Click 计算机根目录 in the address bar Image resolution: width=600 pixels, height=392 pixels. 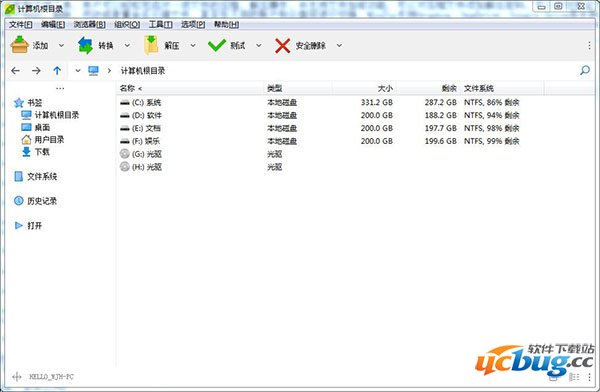click(143, 70)
